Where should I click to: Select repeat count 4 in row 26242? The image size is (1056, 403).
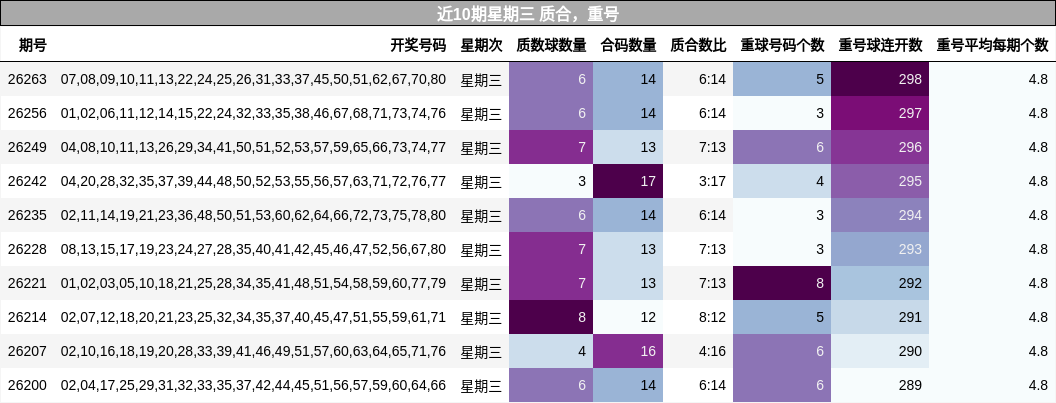(x=783, y=181)
